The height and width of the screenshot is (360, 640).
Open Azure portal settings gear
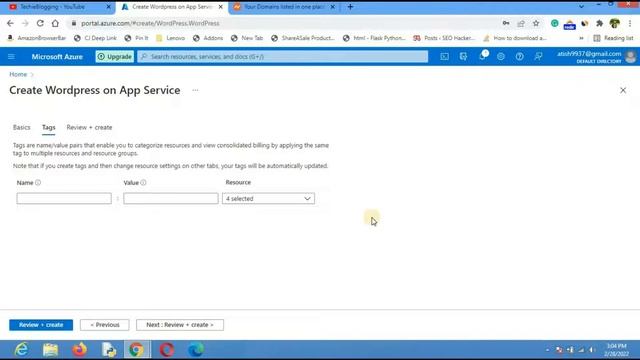coord(501,56)
